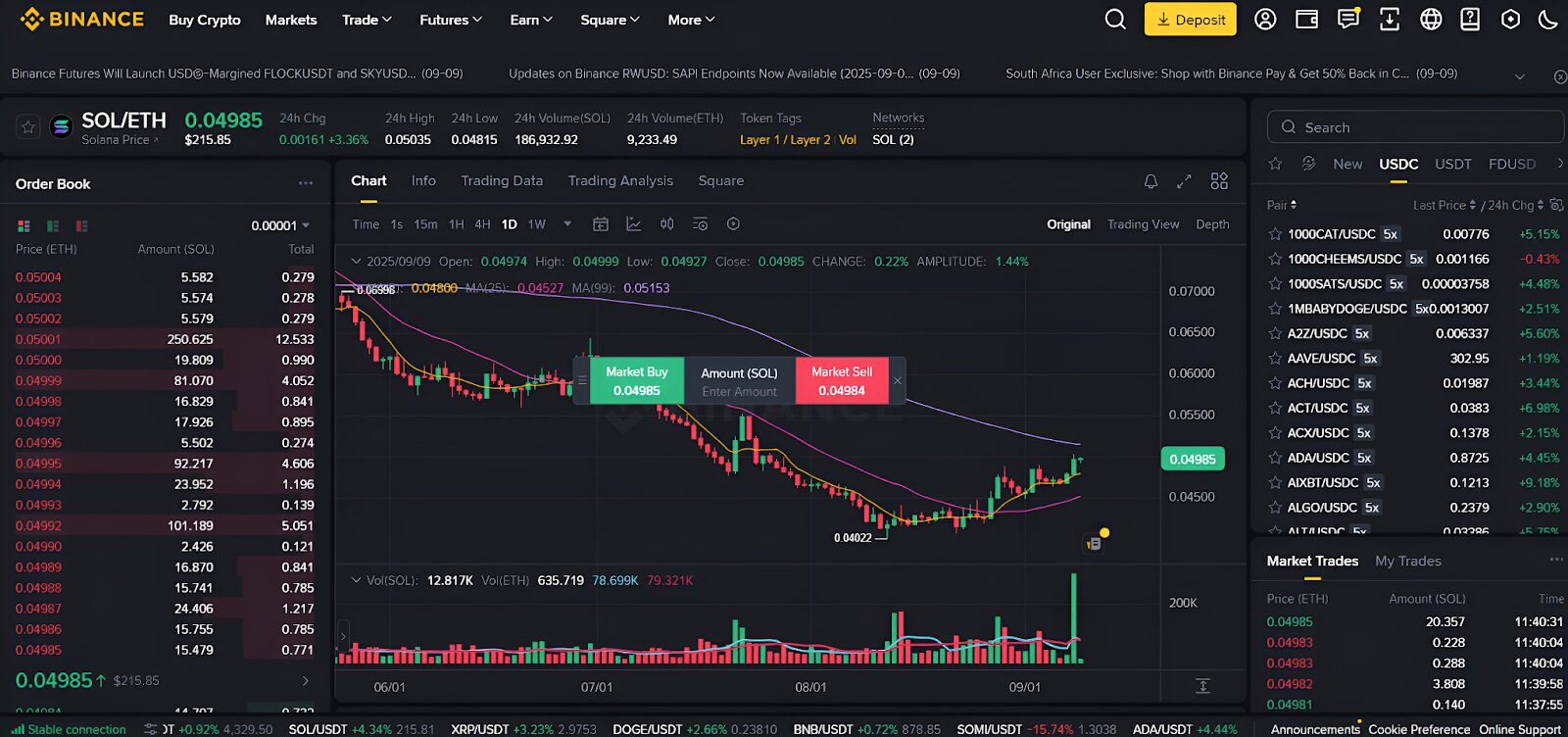Open the technical indicators line-chart icon
Screen dimensions: 1568x737
tap(634, 224)
